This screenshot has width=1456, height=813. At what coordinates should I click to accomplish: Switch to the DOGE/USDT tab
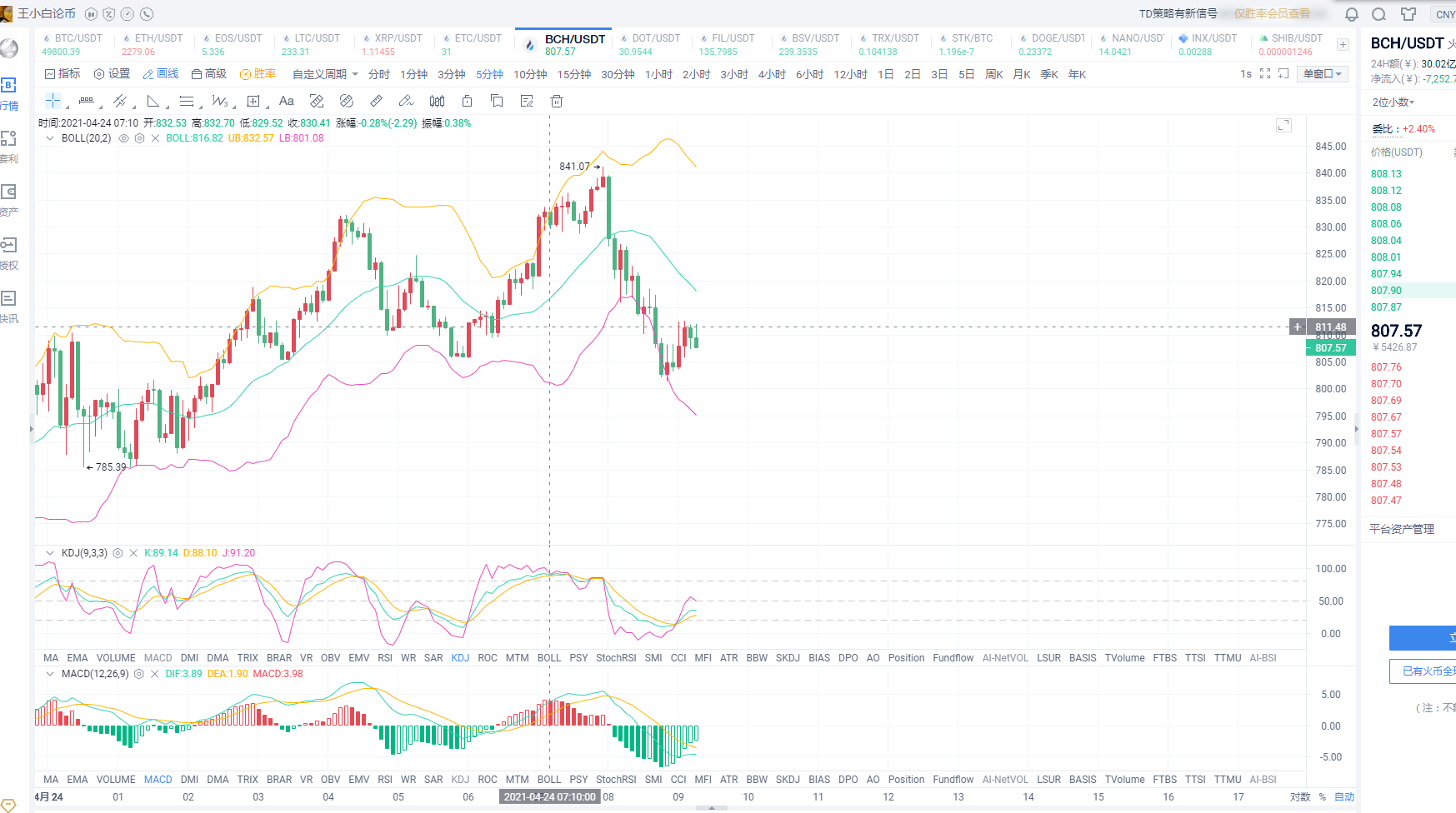coord(1052,45)
